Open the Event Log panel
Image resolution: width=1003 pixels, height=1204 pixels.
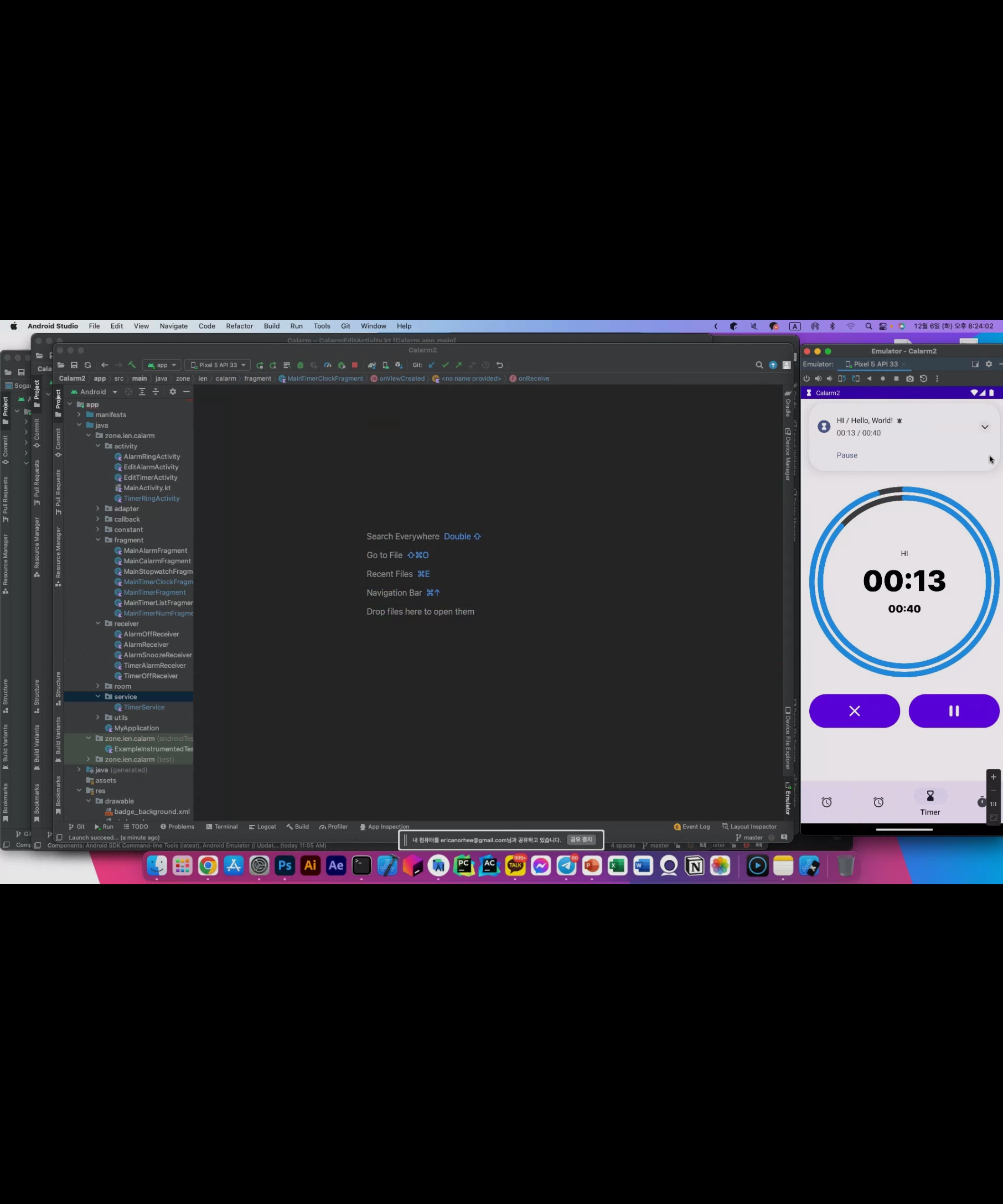click(x=691, y=827)
